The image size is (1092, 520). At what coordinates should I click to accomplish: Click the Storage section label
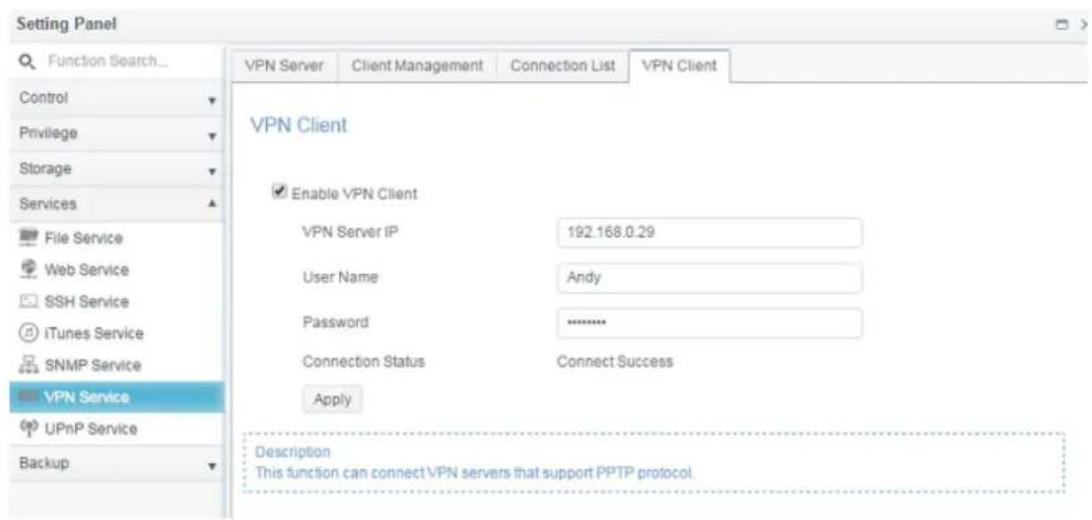coord(45,169)
